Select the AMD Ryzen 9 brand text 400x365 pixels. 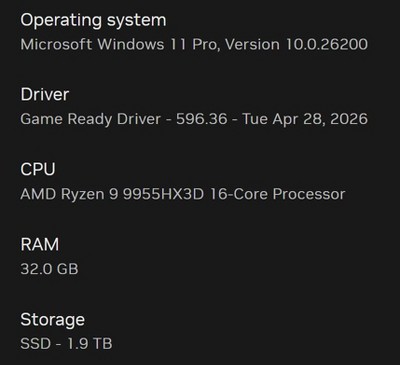(69, 194)
